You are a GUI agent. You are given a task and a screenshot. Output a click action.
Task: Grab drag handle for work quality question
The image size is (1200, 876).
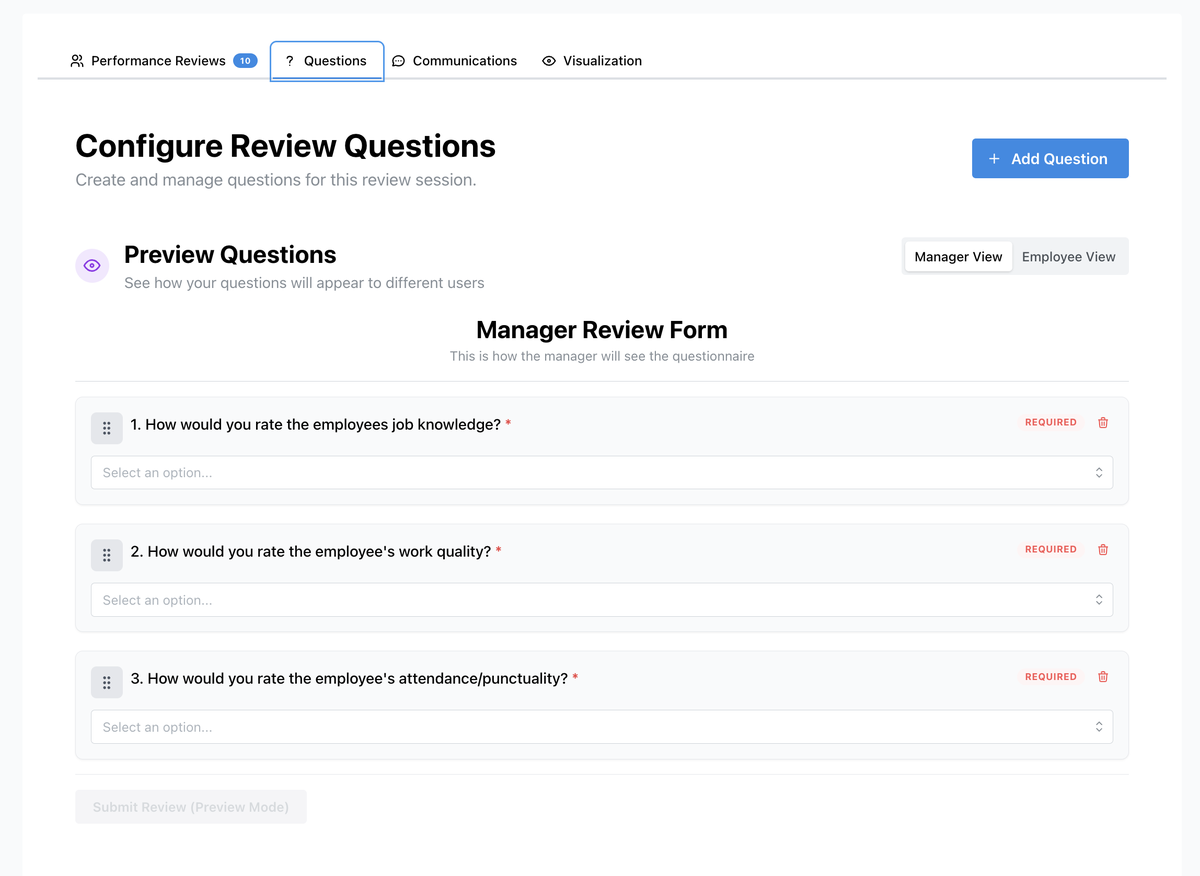107,555
